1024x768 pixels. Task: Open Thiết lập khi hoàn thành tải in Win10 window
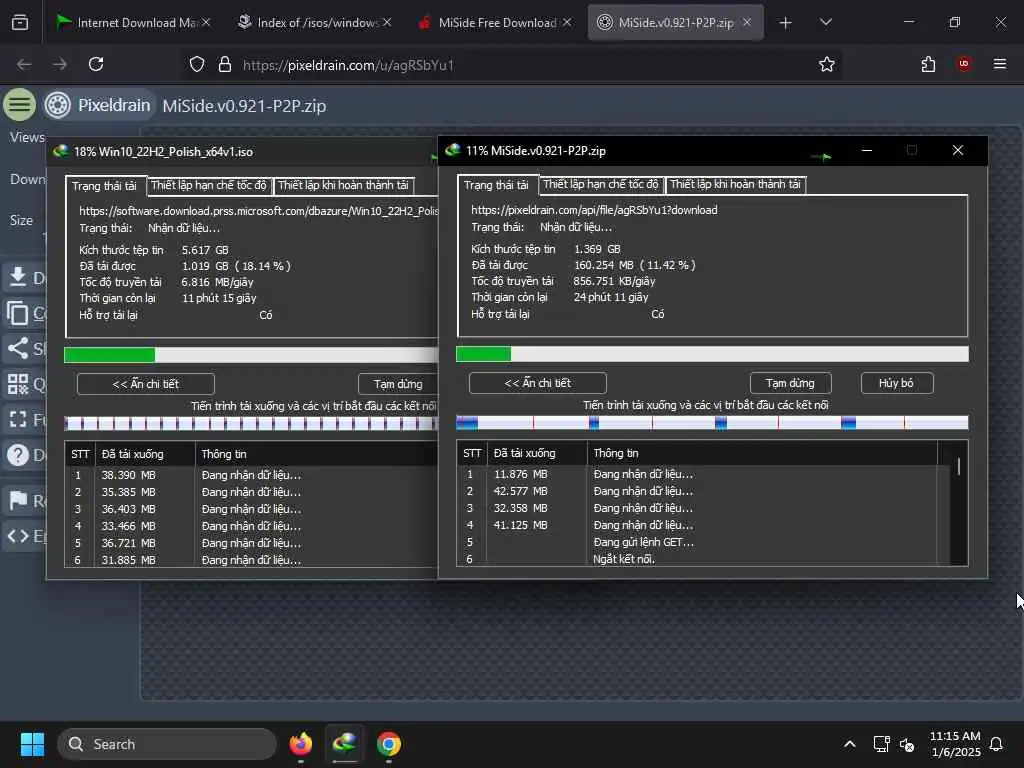pyautogui.click(x=344, y=185)
